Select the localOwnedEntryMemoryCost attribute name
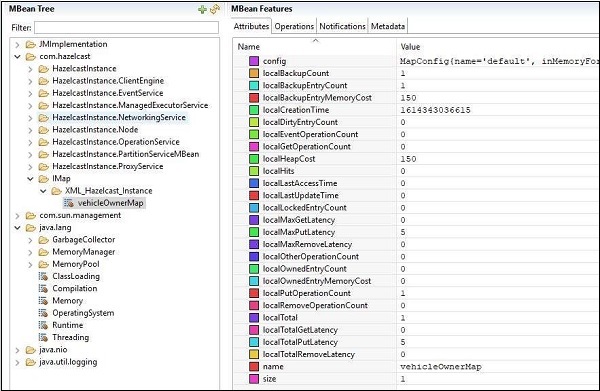Viewport: 600px width, 391px height. click(x=316, y=281)
